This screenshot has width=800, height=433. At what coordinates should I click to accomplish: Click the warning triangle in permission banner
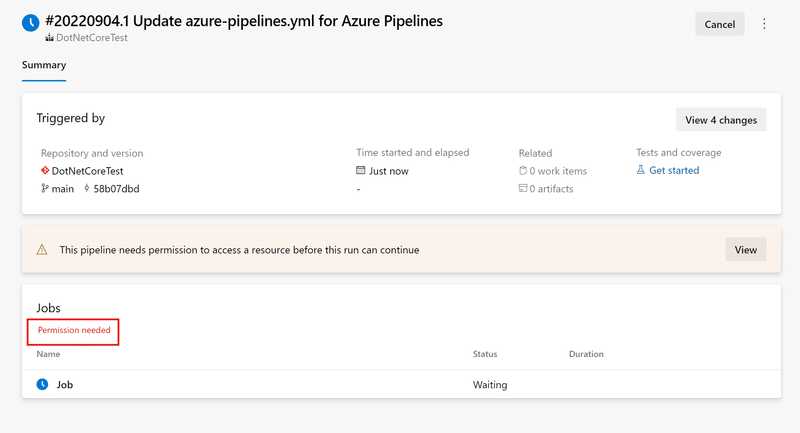[42, 250]
